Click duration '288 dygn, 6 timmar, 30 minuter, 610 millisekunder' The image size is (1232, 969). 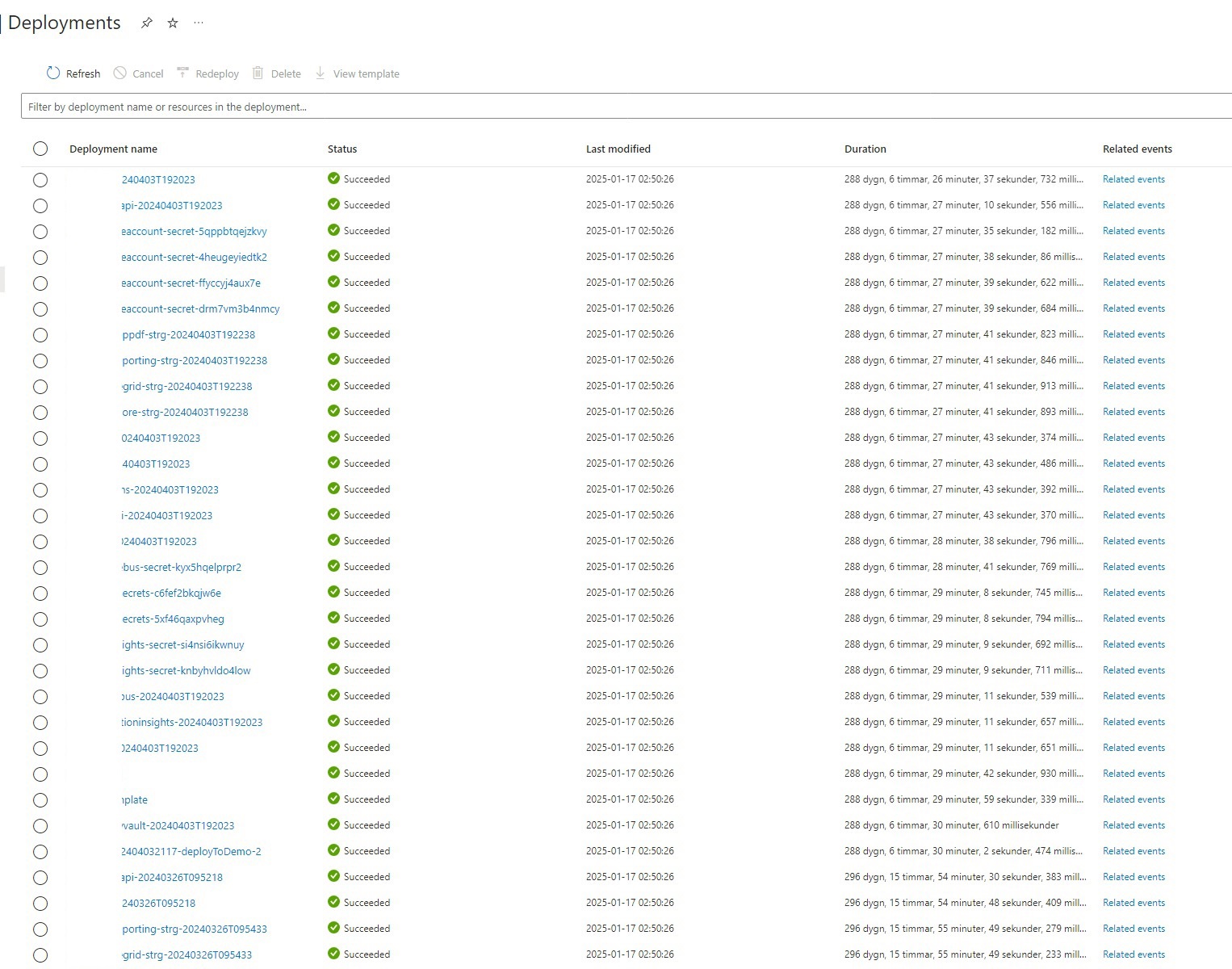(x=952, y=825)
